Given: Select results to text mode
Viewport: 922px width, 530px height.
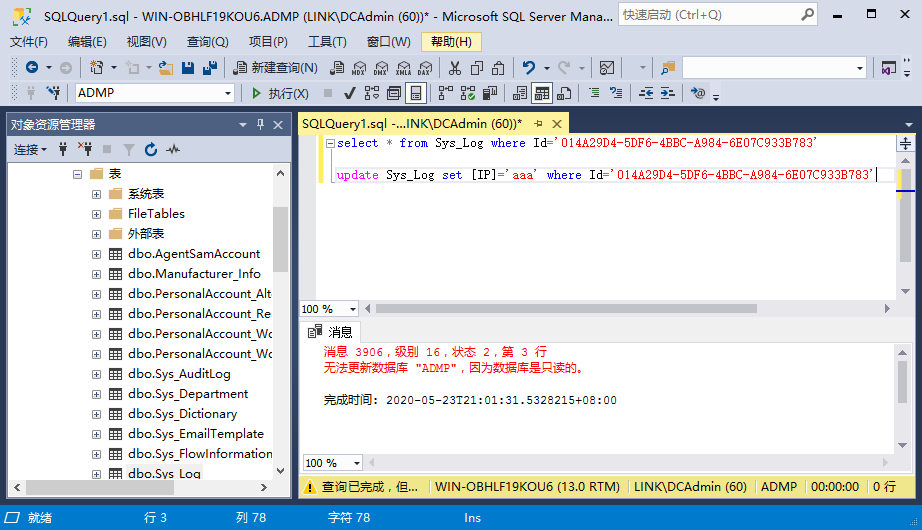Looking at the screenshot, I should tap(520, 93).
